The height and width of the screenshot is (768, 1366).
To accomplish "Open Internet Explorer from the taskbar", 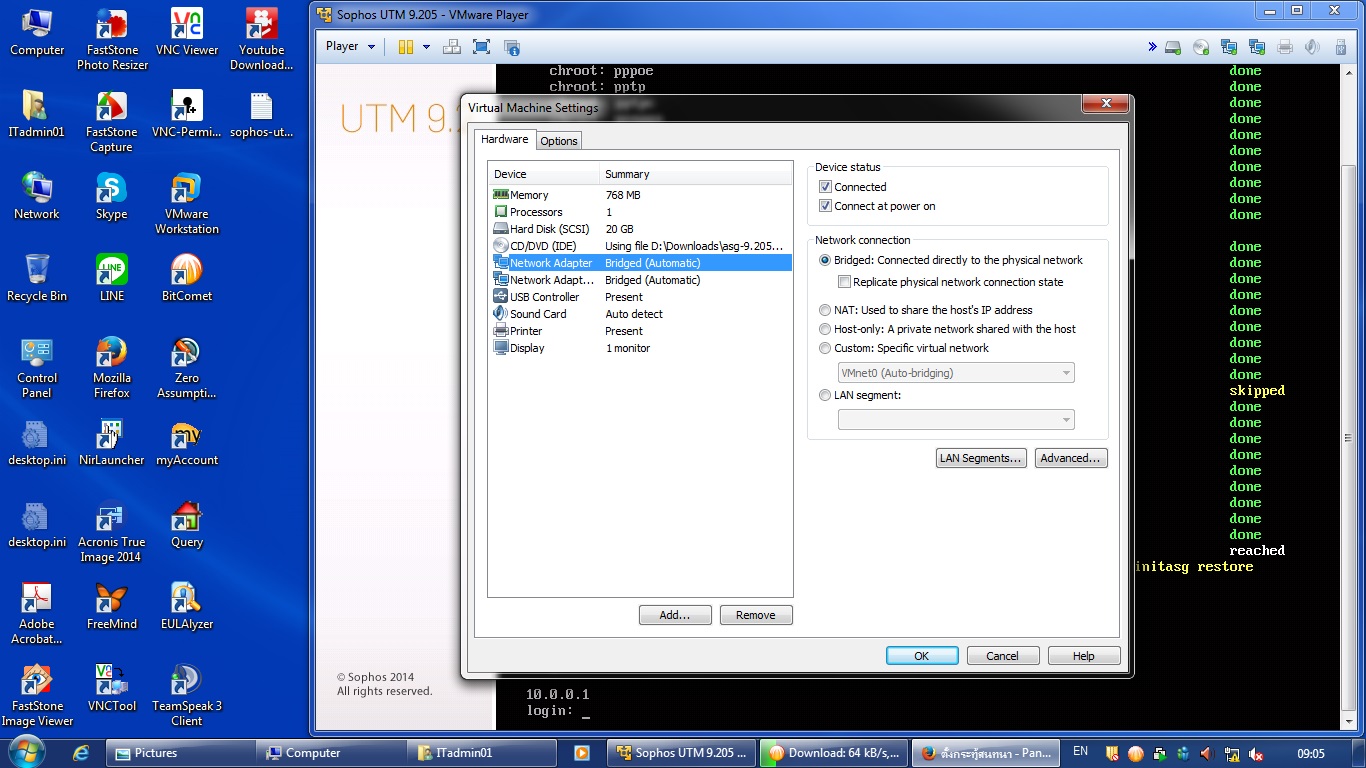I will 82,753.
